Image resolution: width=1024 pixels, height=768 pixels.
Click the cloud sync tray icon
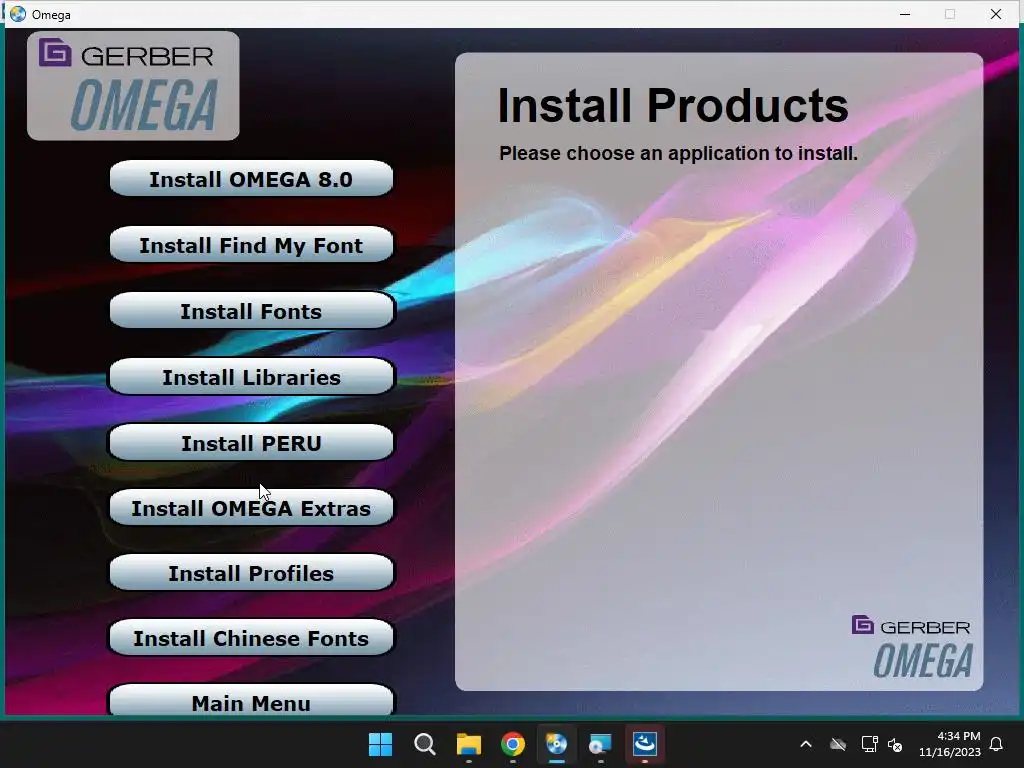(838, 744)
